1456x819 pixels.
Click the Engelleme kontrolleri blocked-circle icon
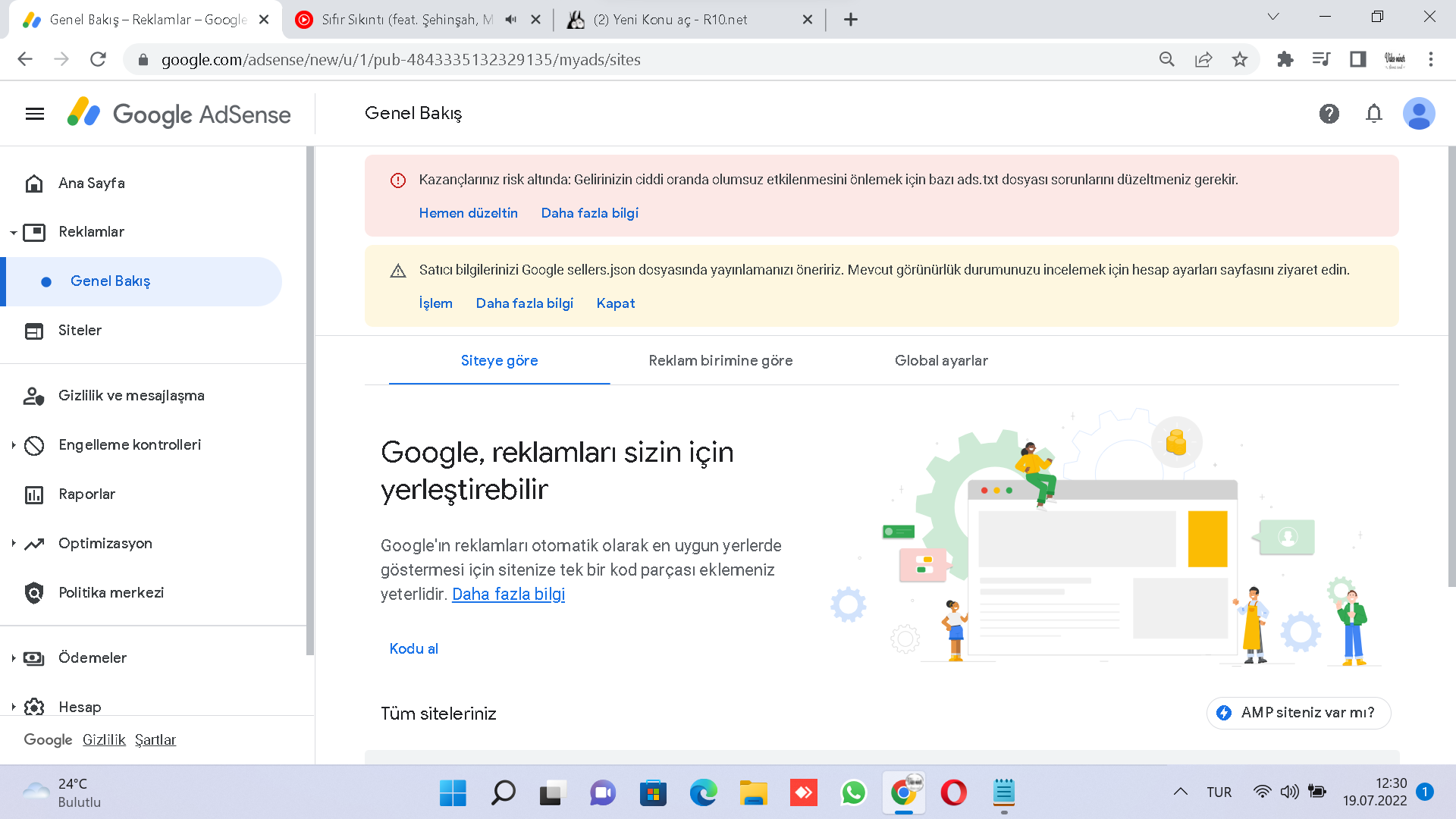pos(34,445)
